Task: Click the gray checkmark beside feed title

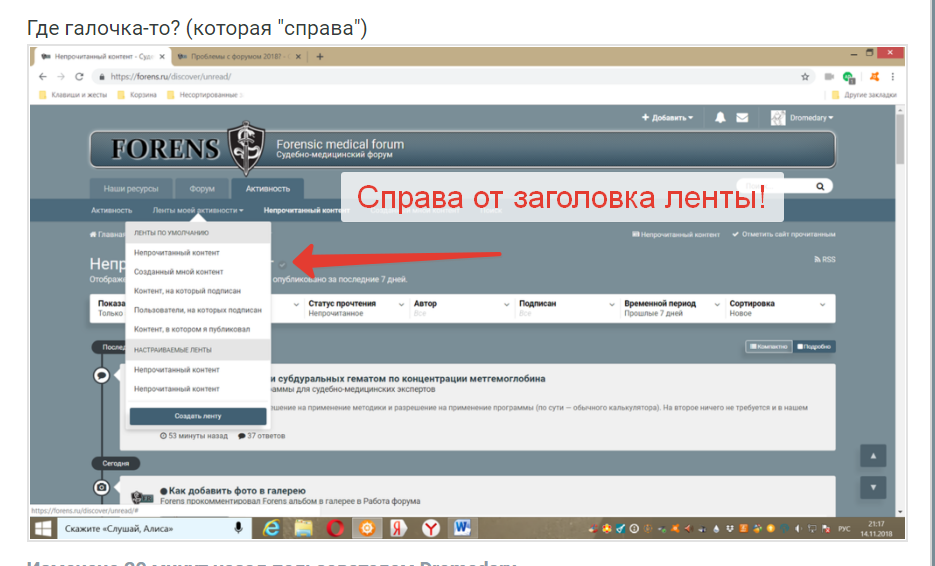Action: click(x=282, y=264)
